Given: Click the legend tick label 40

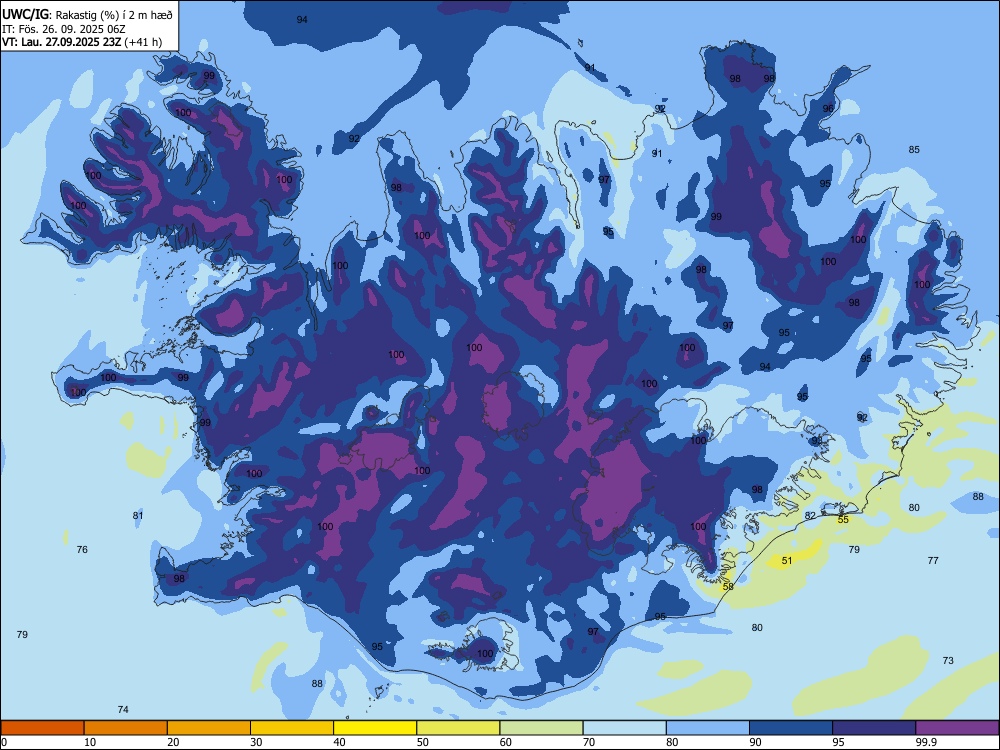Looking at the screenshot, I should pos(339,742).
